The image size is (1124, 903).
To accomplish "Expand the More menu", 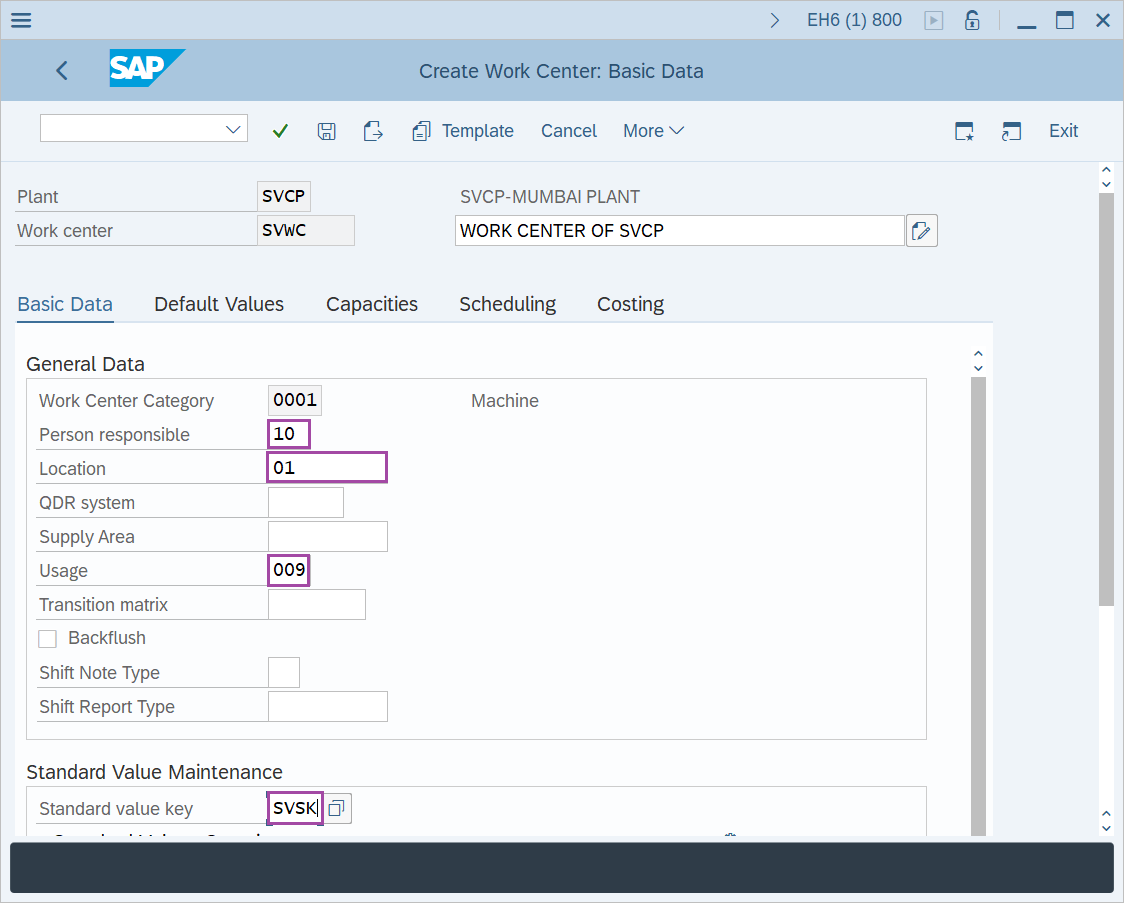I will click(653, 131).
